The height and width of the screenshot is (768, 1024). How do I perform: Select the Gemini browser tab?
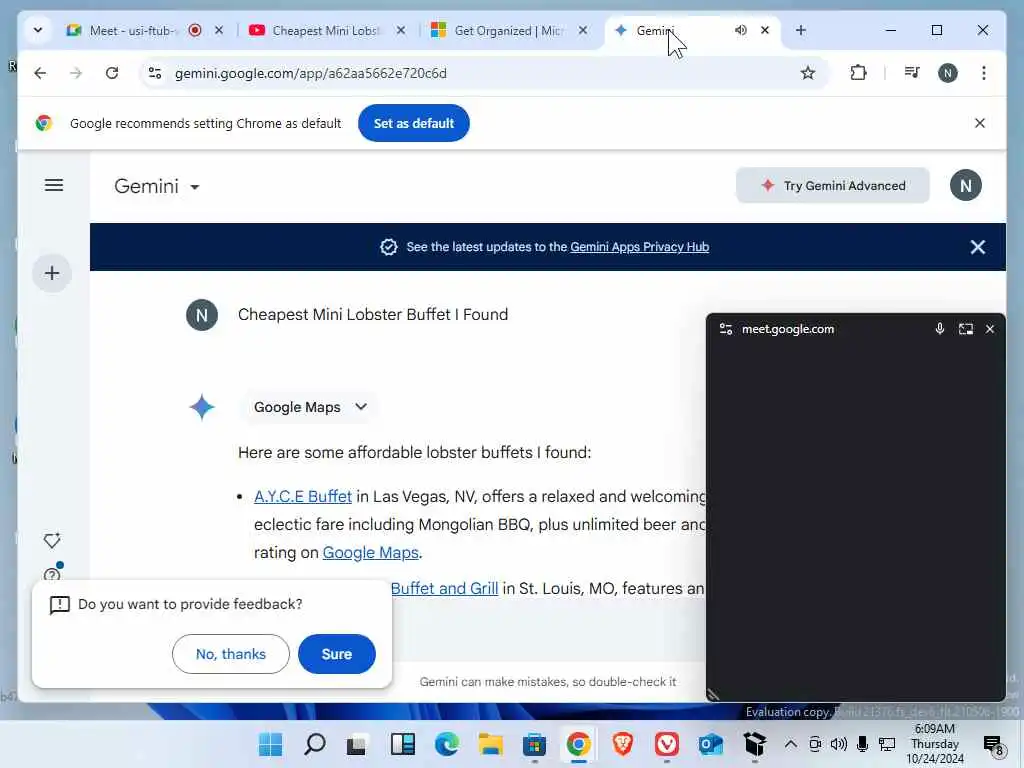click(x=654, y=31)
